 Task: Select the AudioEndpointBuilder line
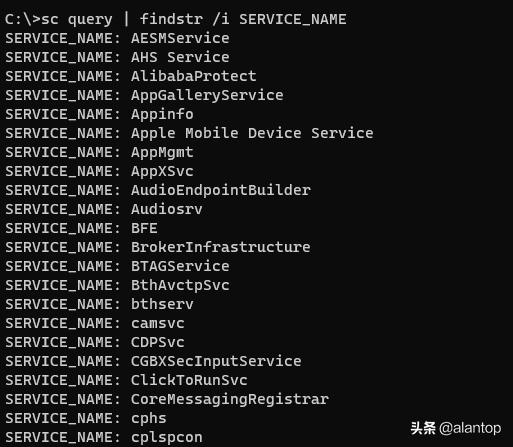coord(158,190)
